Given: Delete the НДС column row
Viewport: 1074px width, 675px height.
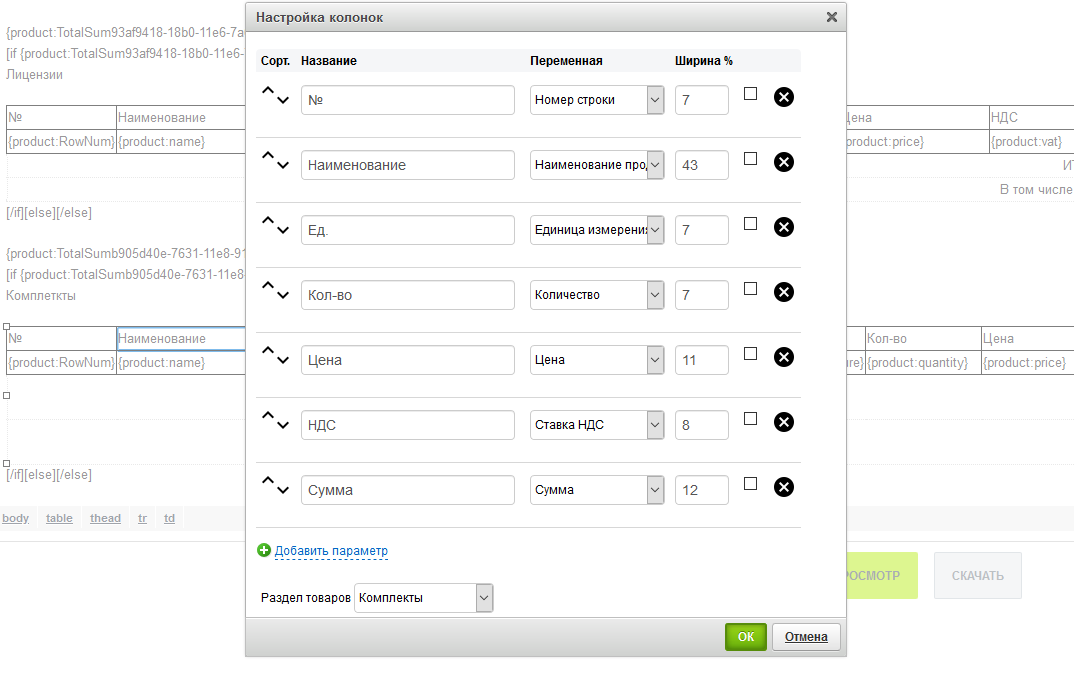Looking at the screenshot, I should tap(784, 422).
